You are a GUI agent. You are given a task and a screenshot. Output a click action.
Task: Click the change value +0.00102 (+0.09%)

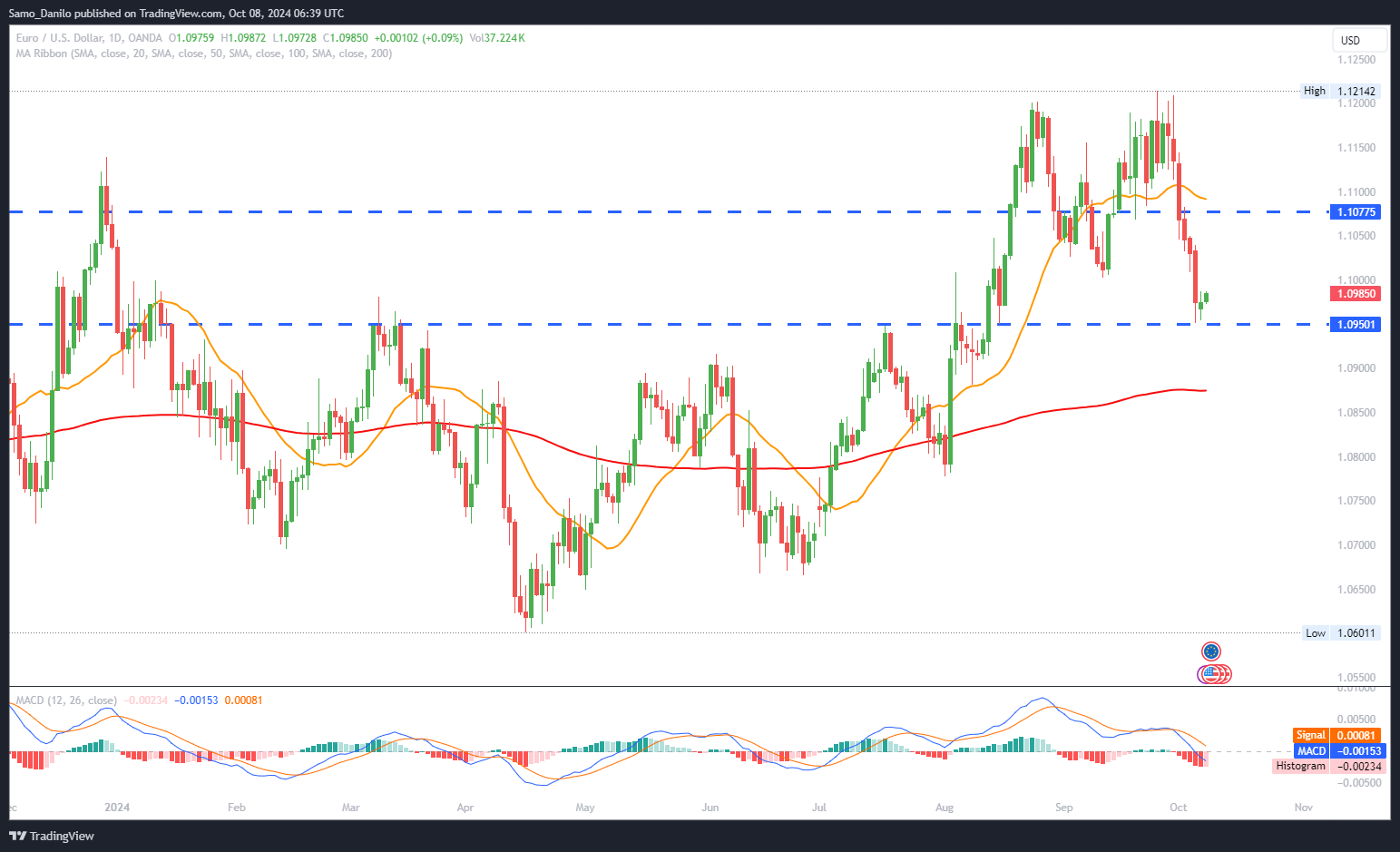click(x=419, y=38)
